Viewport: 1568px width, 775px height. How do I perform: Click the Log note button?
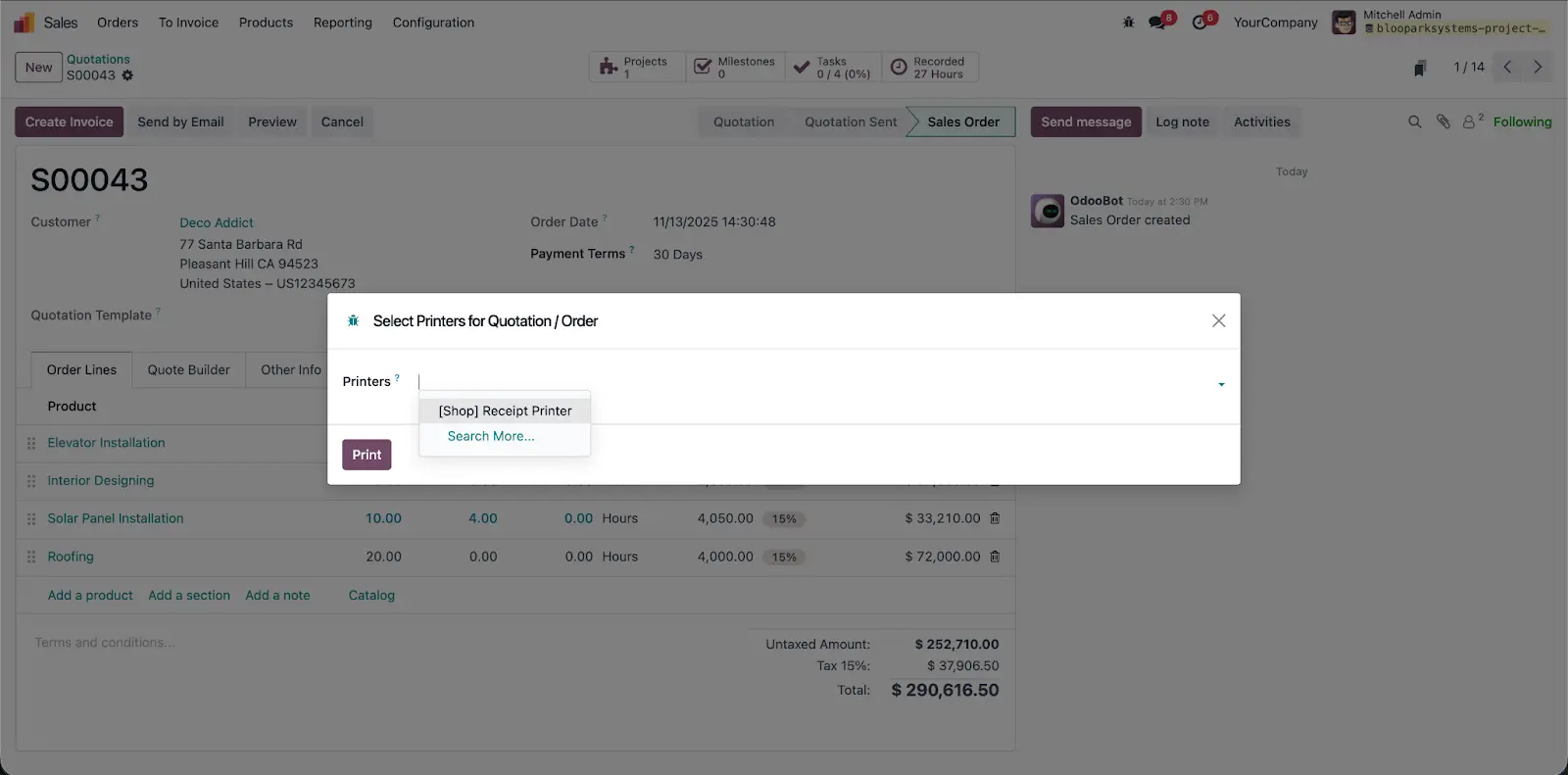click(1182, 121)
